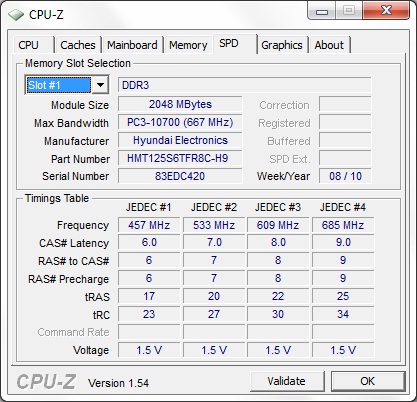Viewport: 417px width, 402px height.
Task: Switch to the Memory tab
Action: tap(188, 45)
